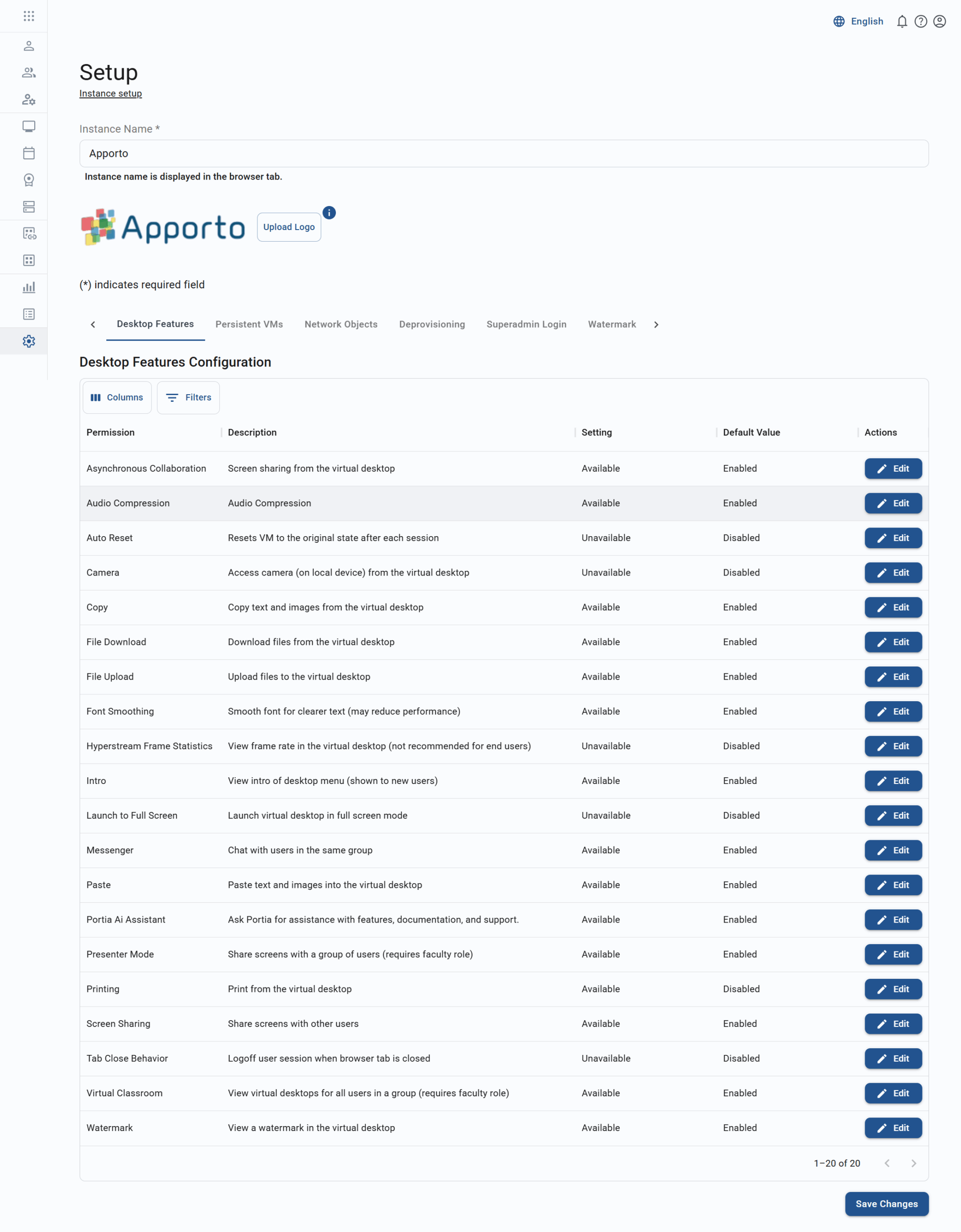Open the help question mark icon
Screen dimensions: 961x1232
tap(921, 22)
